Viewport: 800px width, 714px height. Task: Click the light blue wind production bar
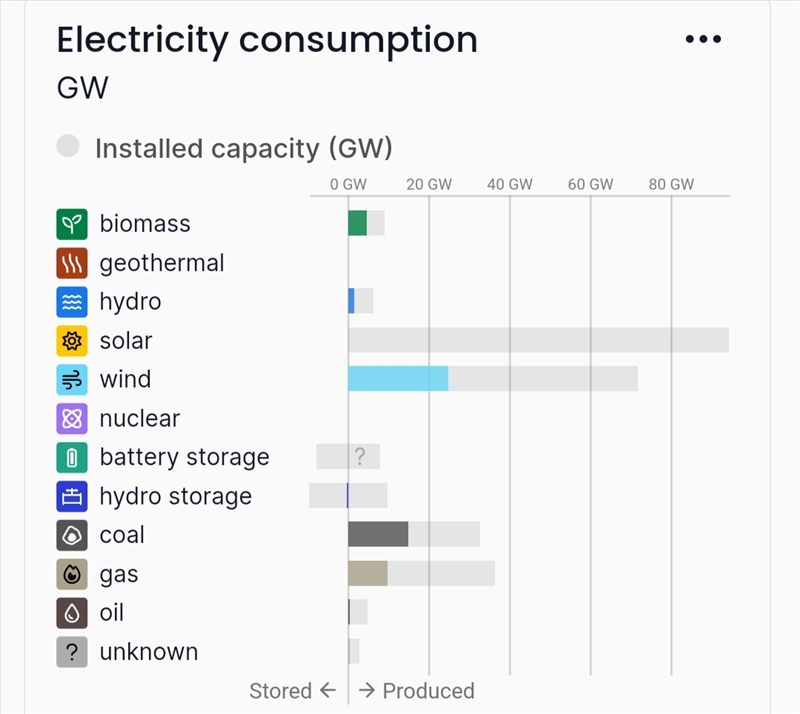[x=398, y=379]
